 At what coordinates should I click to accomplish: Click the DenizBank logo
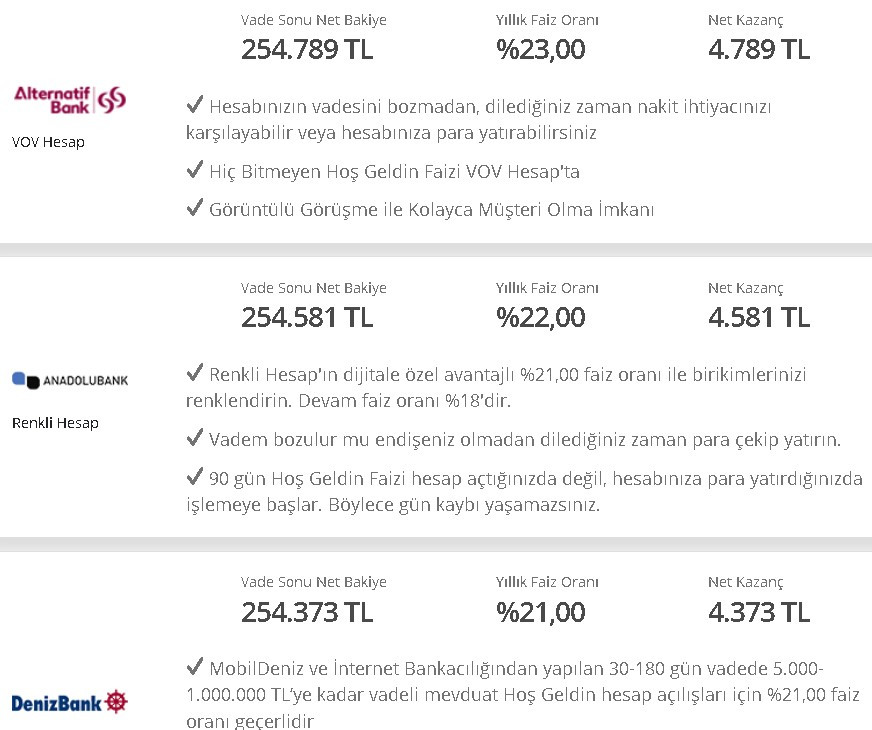[x=70, y=702]
